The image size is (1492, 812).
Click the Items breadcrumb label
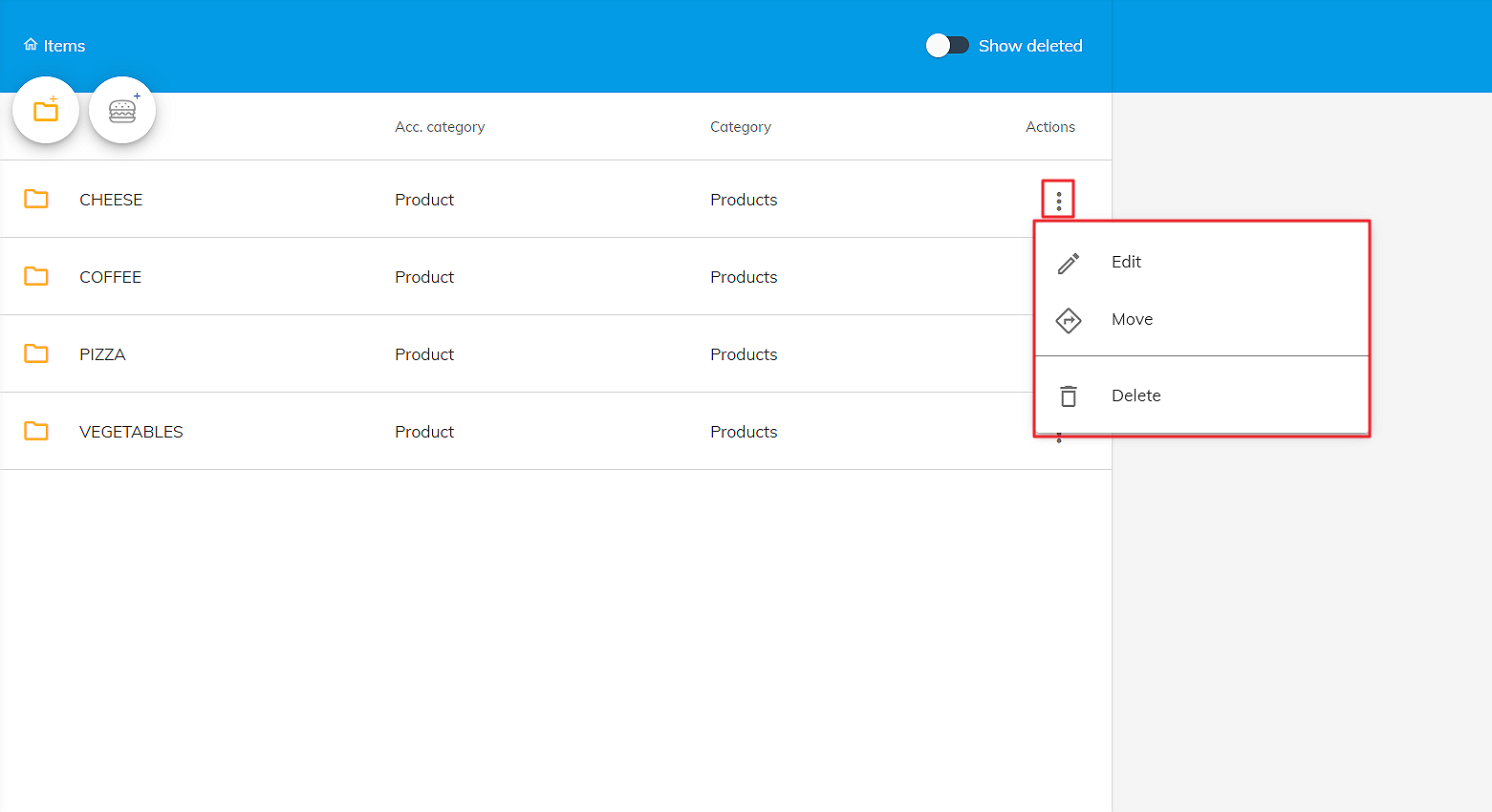coord(64,46)
